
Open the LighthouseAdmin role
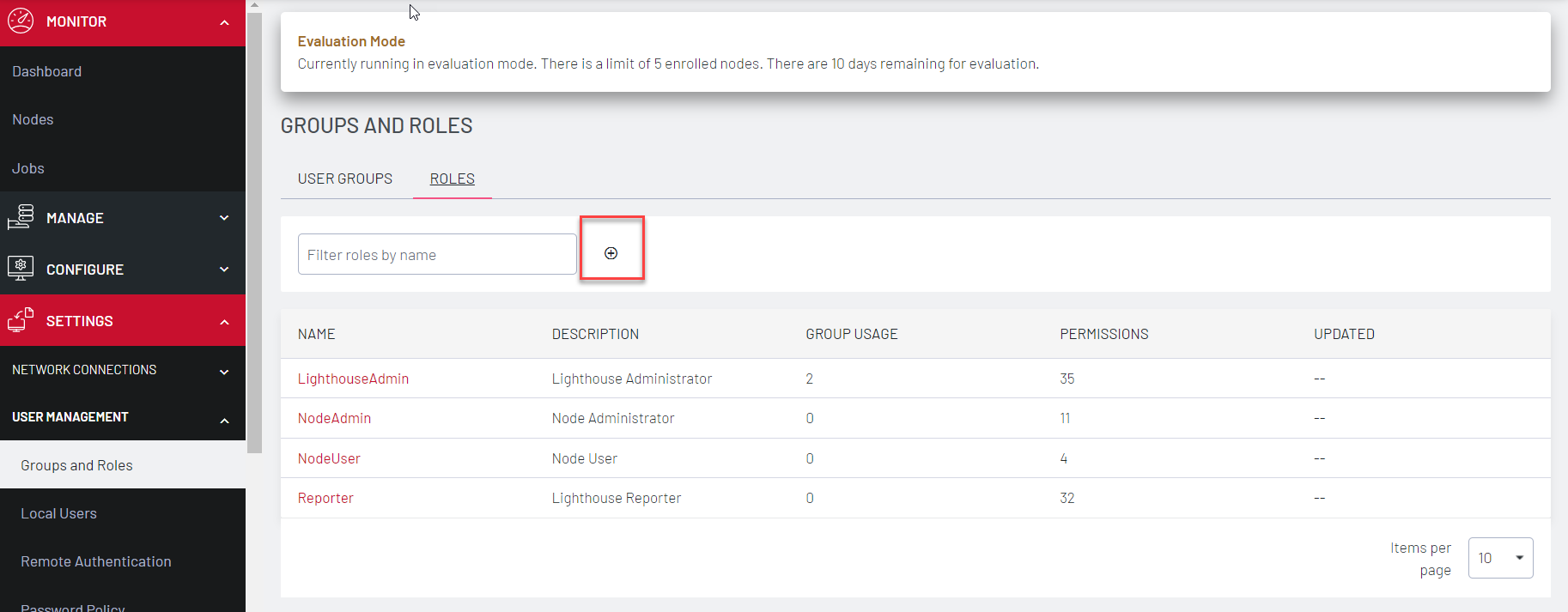point(353,379)
